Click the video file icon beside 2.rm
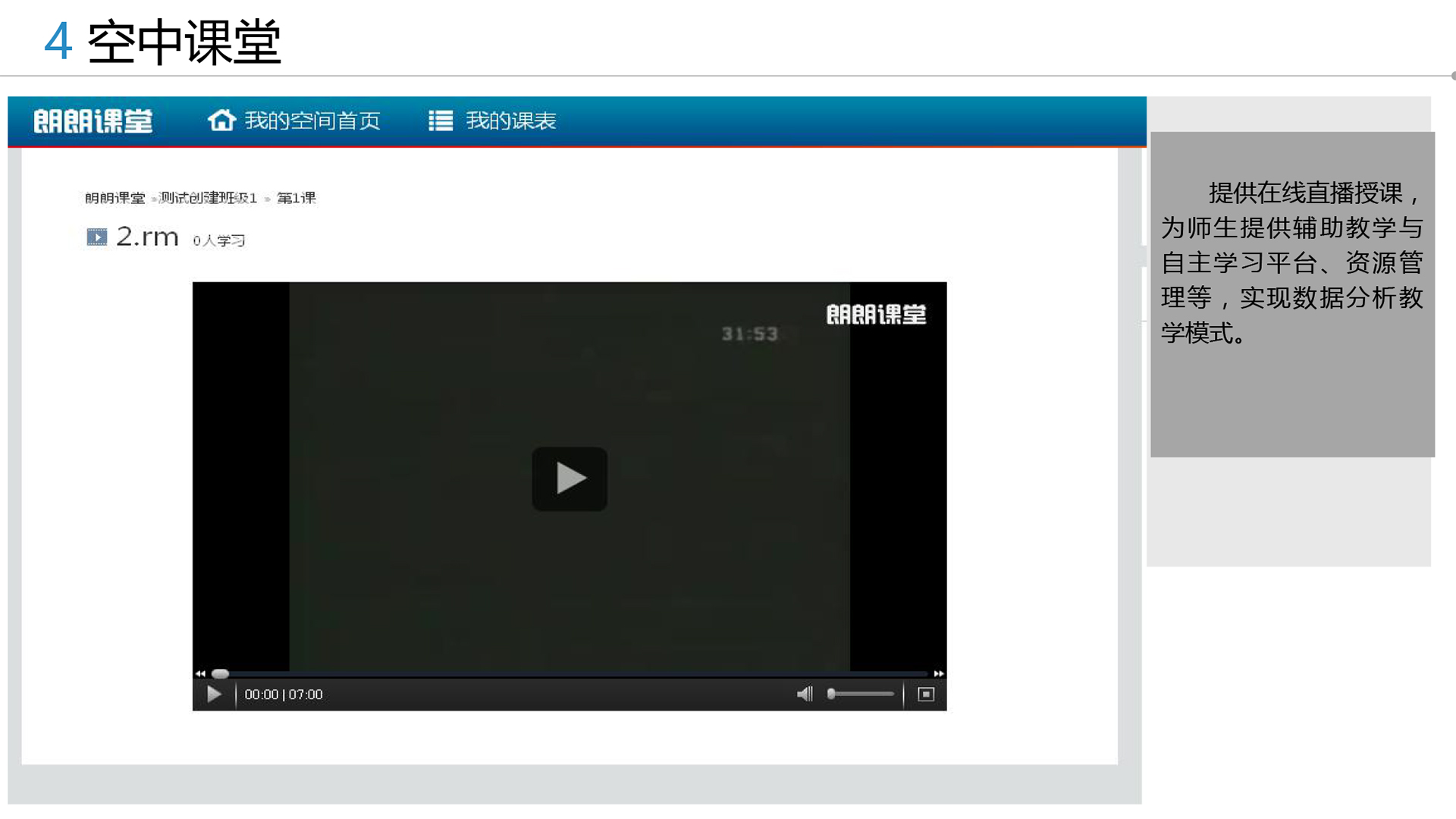Image resolution: width=1456 pixels, height=819 pixels. 97,237
